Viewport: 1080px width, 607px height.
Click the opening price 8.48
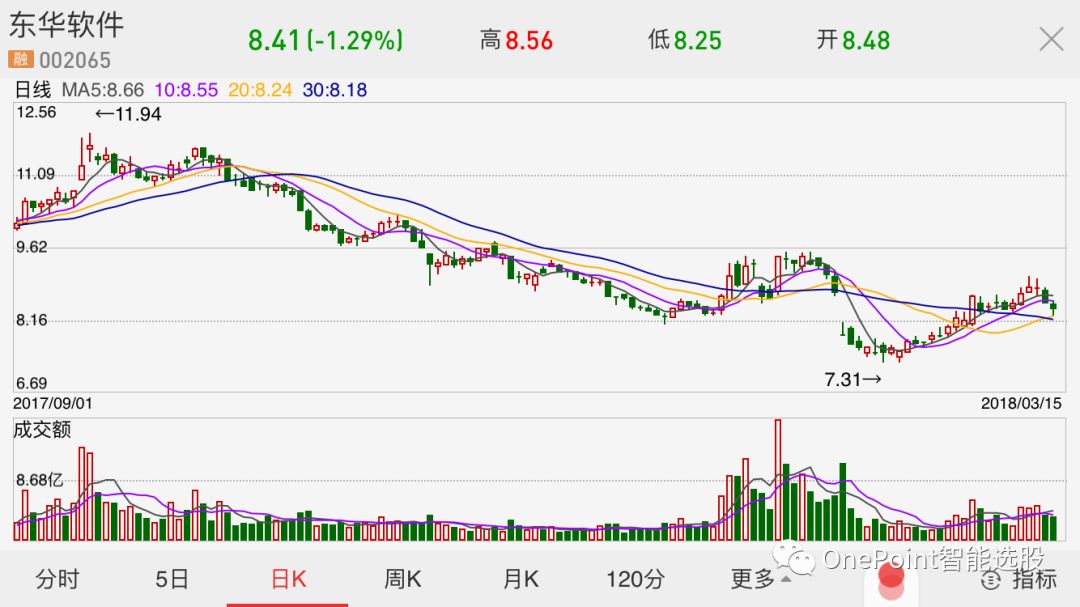click(866, 40)
